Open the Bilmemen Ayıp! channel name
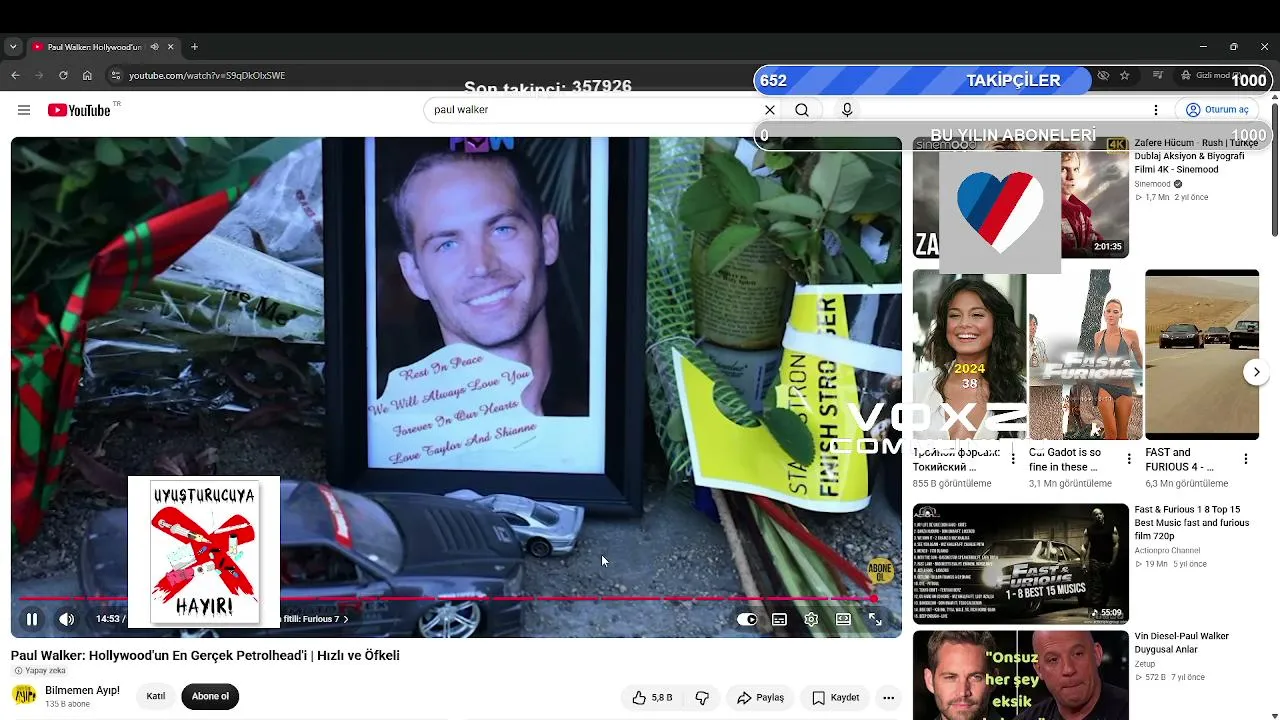1280x720 pixels. [x=82, y=690]
